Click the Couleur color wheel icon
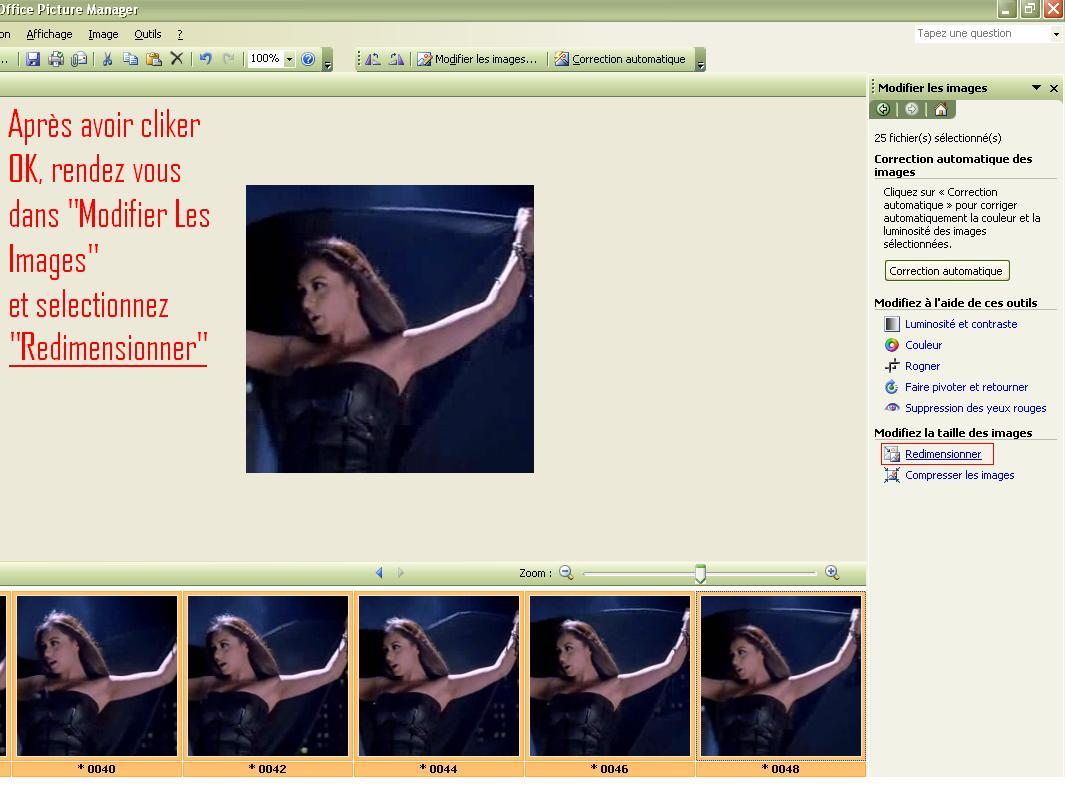1065x801 pixels. pyautogui.click(x=892, y=345)
